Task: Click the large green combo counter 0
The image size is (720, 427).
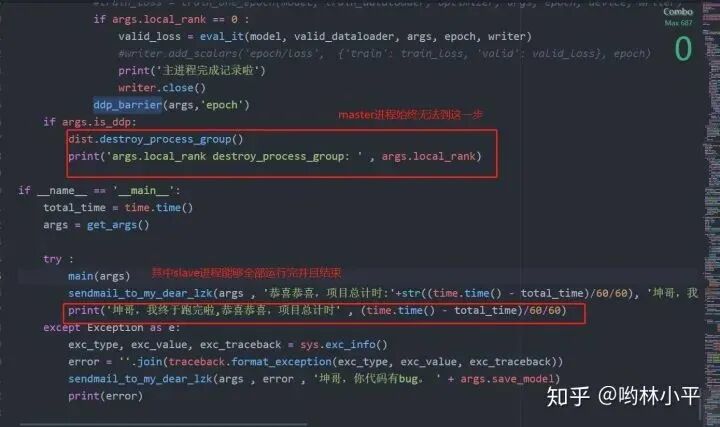Action: pos(683,49)
